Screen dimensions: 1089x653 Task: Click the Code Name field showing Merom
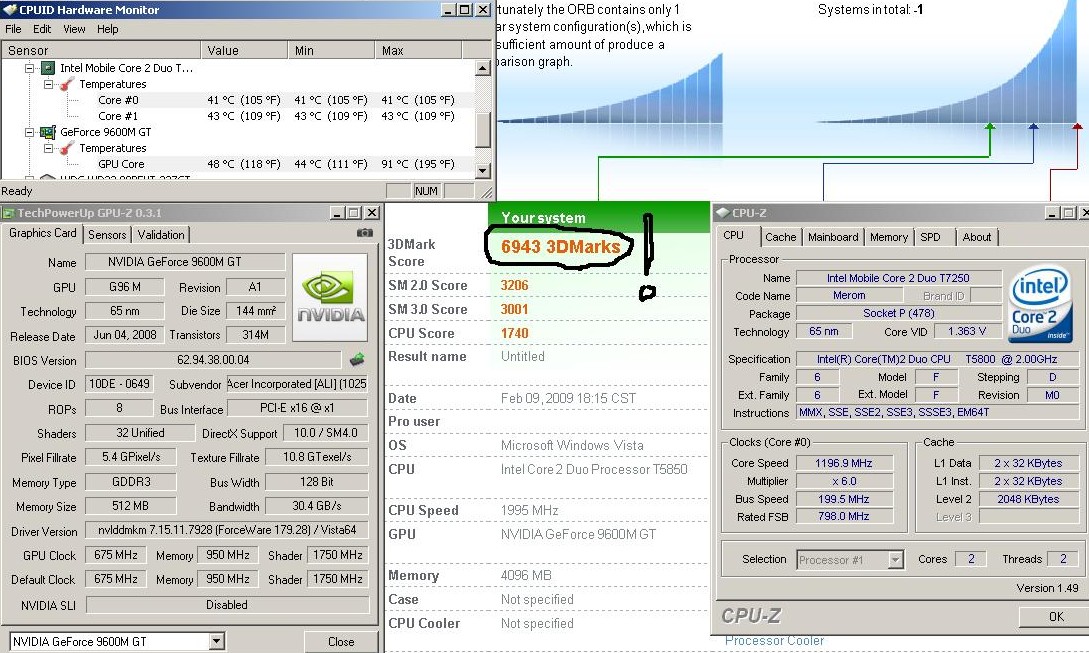pos(849,295)
